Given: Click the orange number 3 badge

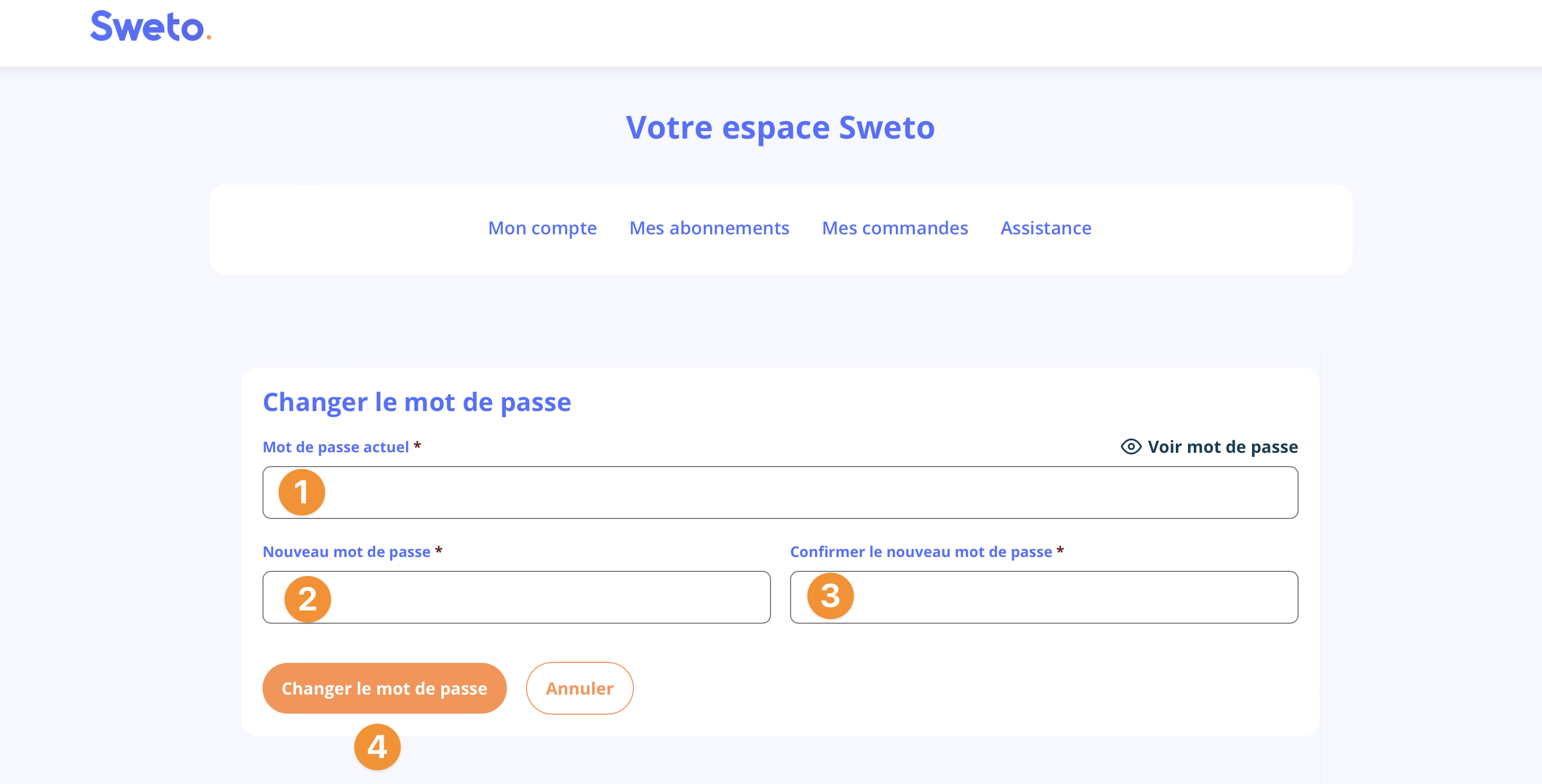Looking at the screenshot, I should (x=830, y=596).
